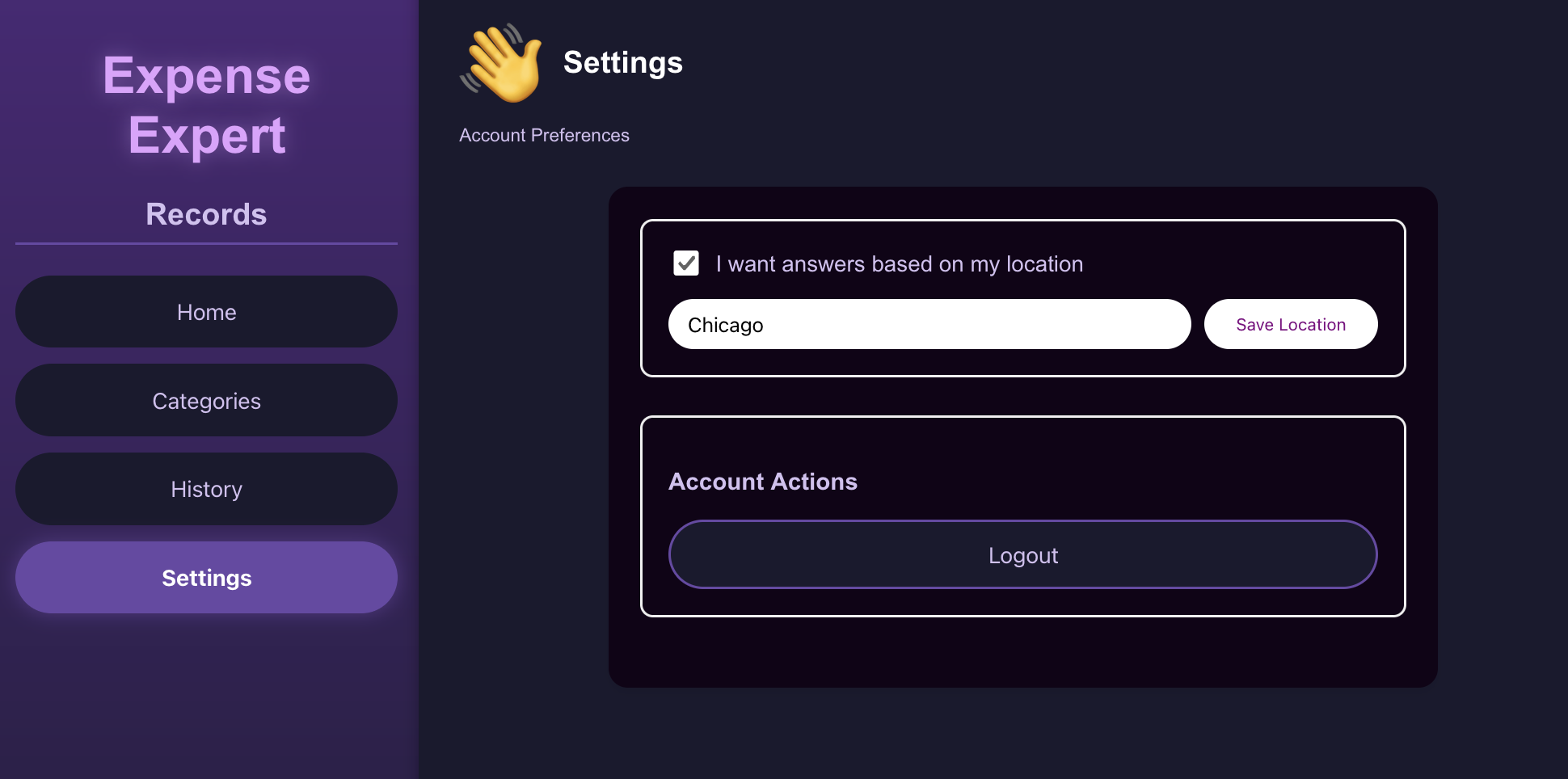Click the empty area below the Logout card

pos(1022,652)
